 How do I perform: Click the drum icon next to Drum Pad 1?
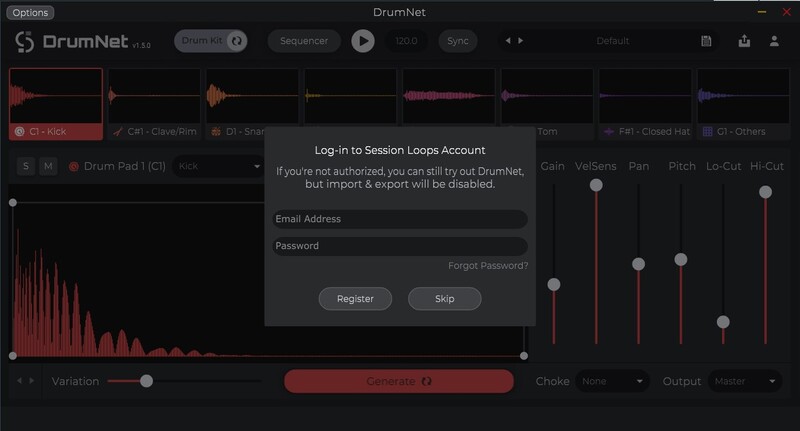click(73, 166)
